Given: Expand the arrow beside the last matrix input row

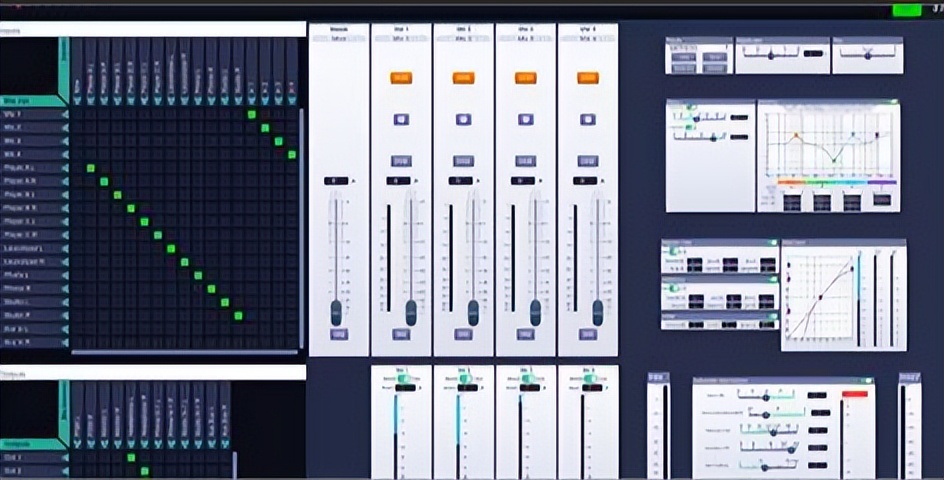Looking at the screenshot, I should tap(65, 342).
